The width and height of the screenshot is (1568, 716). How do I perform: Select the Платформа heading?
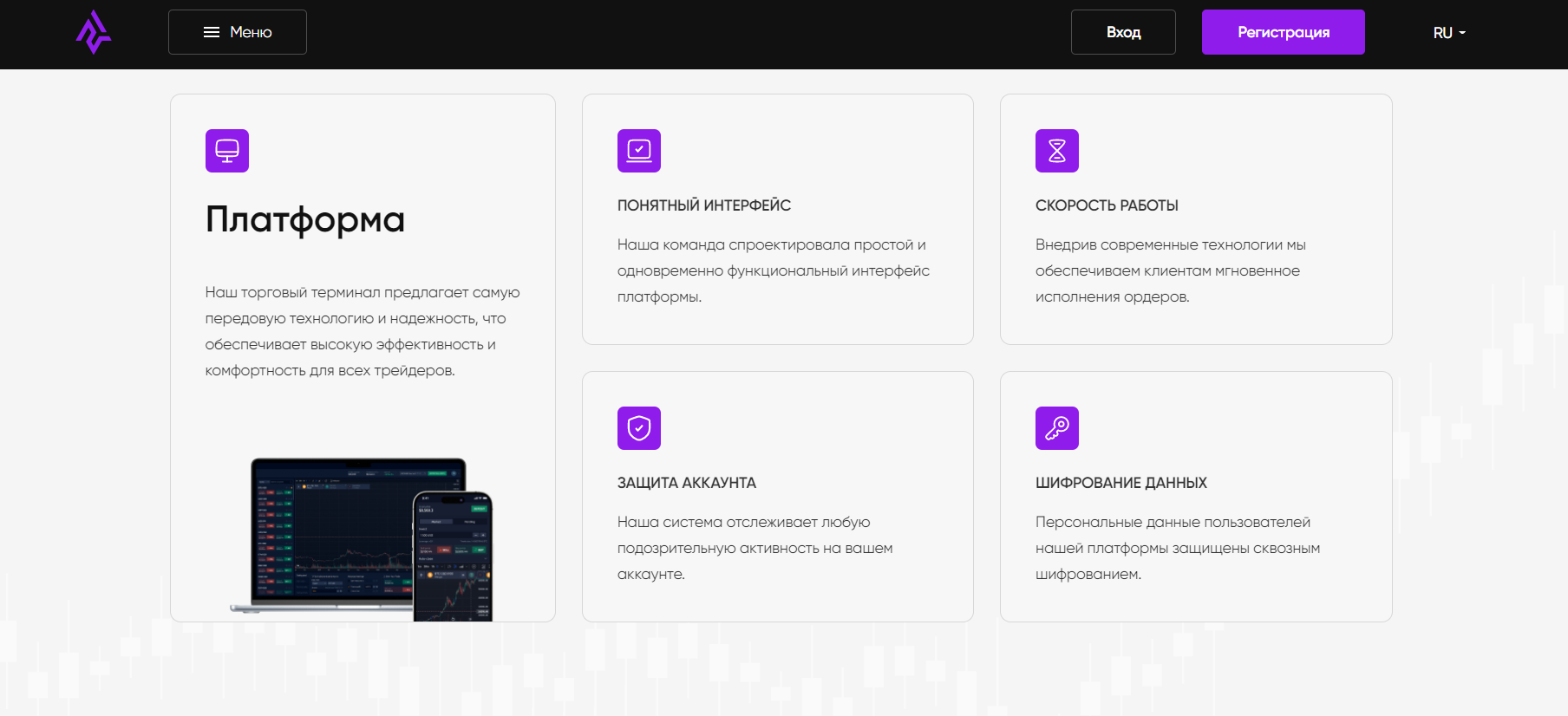pyautogui.click(x=305, y=219)
